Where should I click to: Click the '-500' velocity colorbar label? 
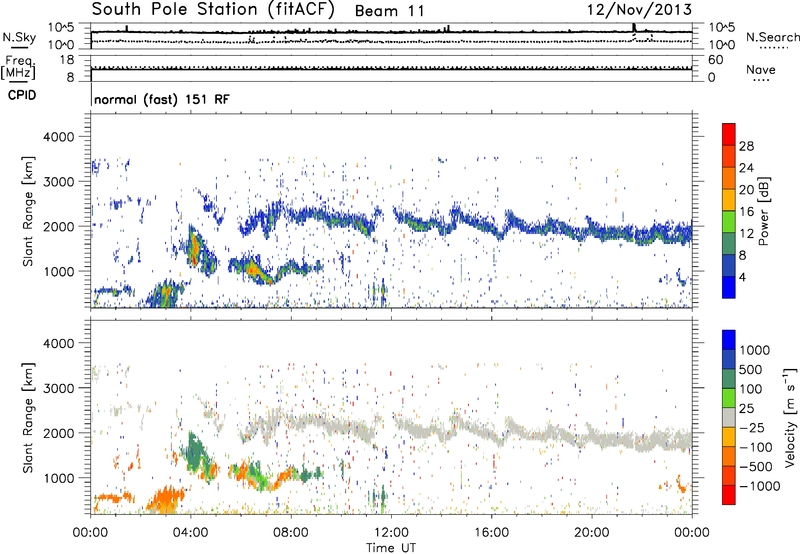pos(756,467)
